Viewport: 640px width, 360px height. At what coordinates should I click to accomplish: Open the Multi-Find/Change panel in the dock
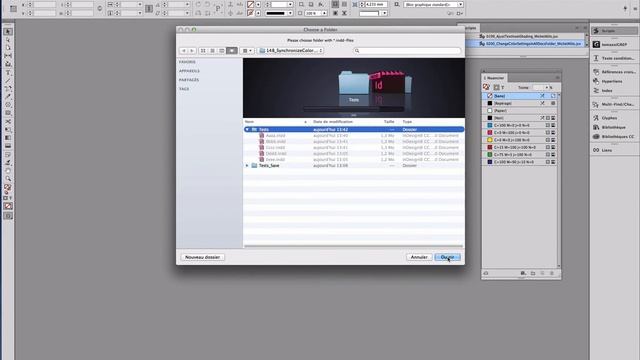614,104
